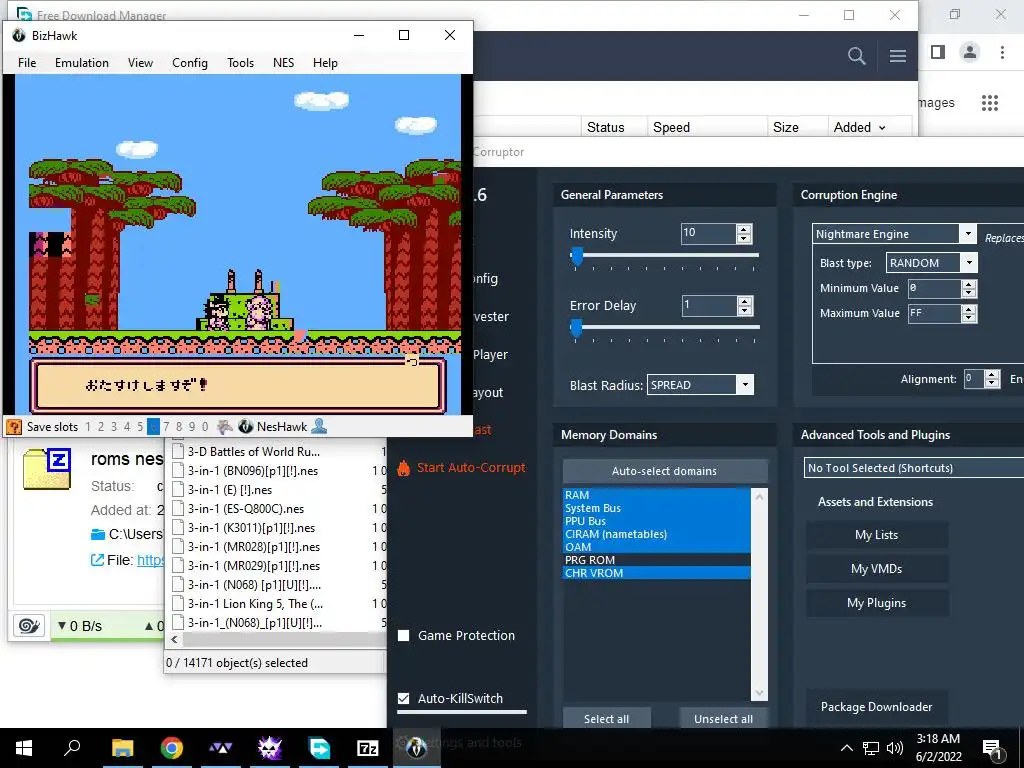Open the BizHawk taskbar icon
This screenshot has width=1024, height=768.
(x=416, y=748)
